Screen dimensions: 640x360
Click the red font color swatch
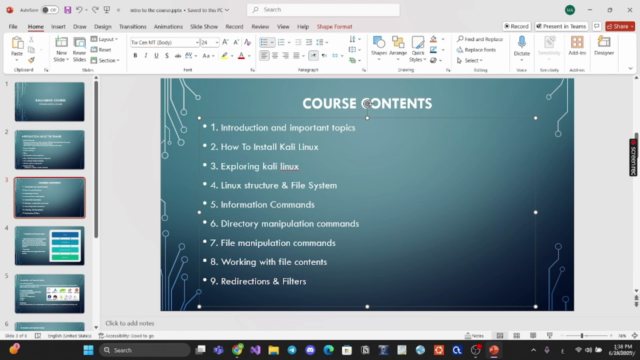click(x=241, y=56)
